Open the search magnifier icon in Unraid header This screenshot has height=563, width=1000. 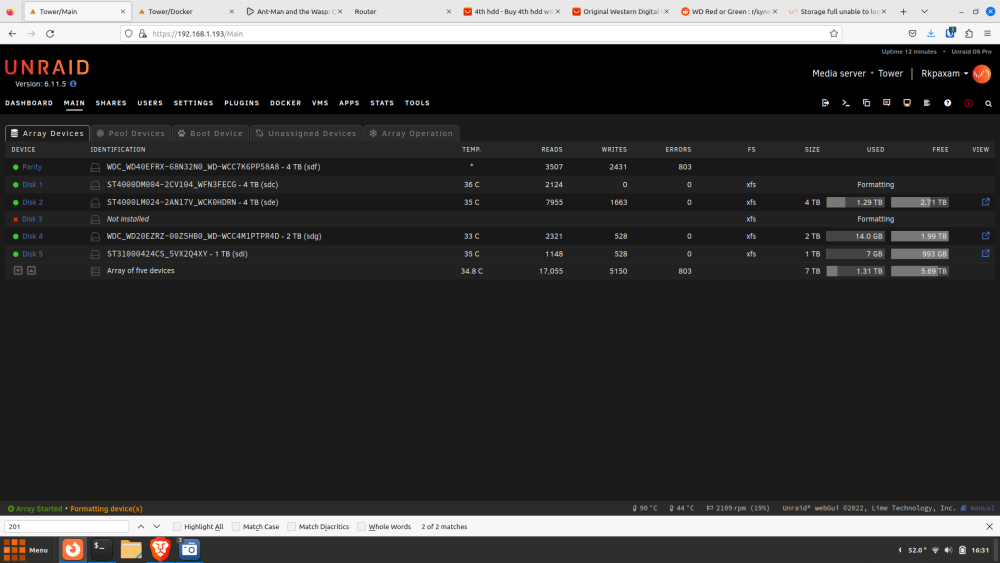point(989,103)
